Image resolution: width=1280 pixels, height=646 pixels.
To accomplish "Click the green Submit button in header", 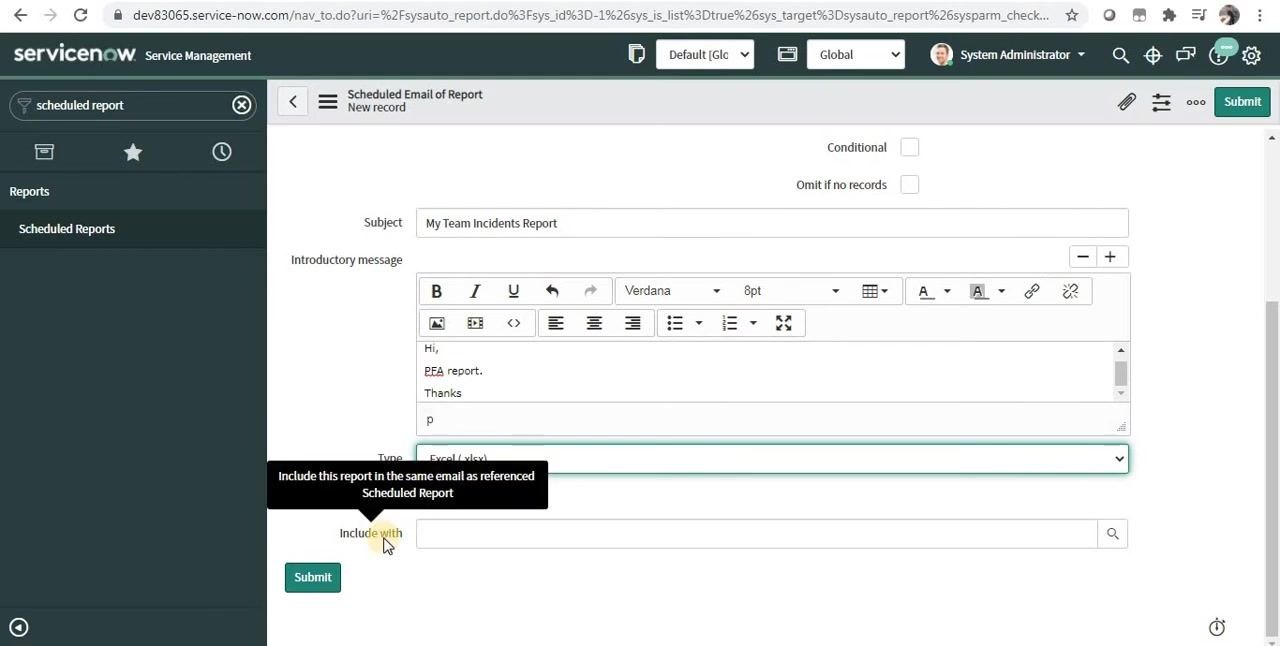I will pos(1242,102).
